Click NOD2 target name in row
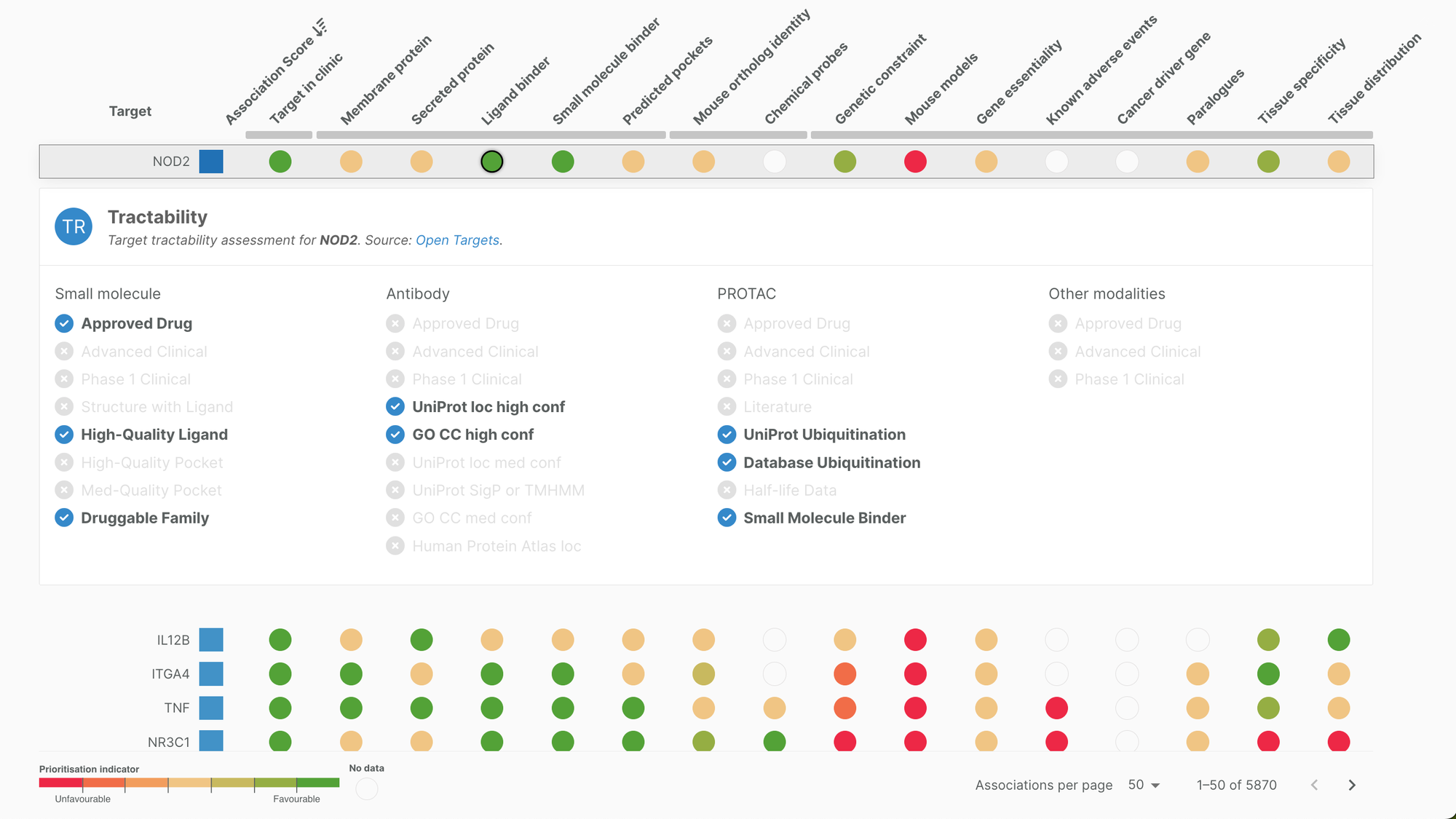Screen dimensions: 1456x819 point(171,162)
